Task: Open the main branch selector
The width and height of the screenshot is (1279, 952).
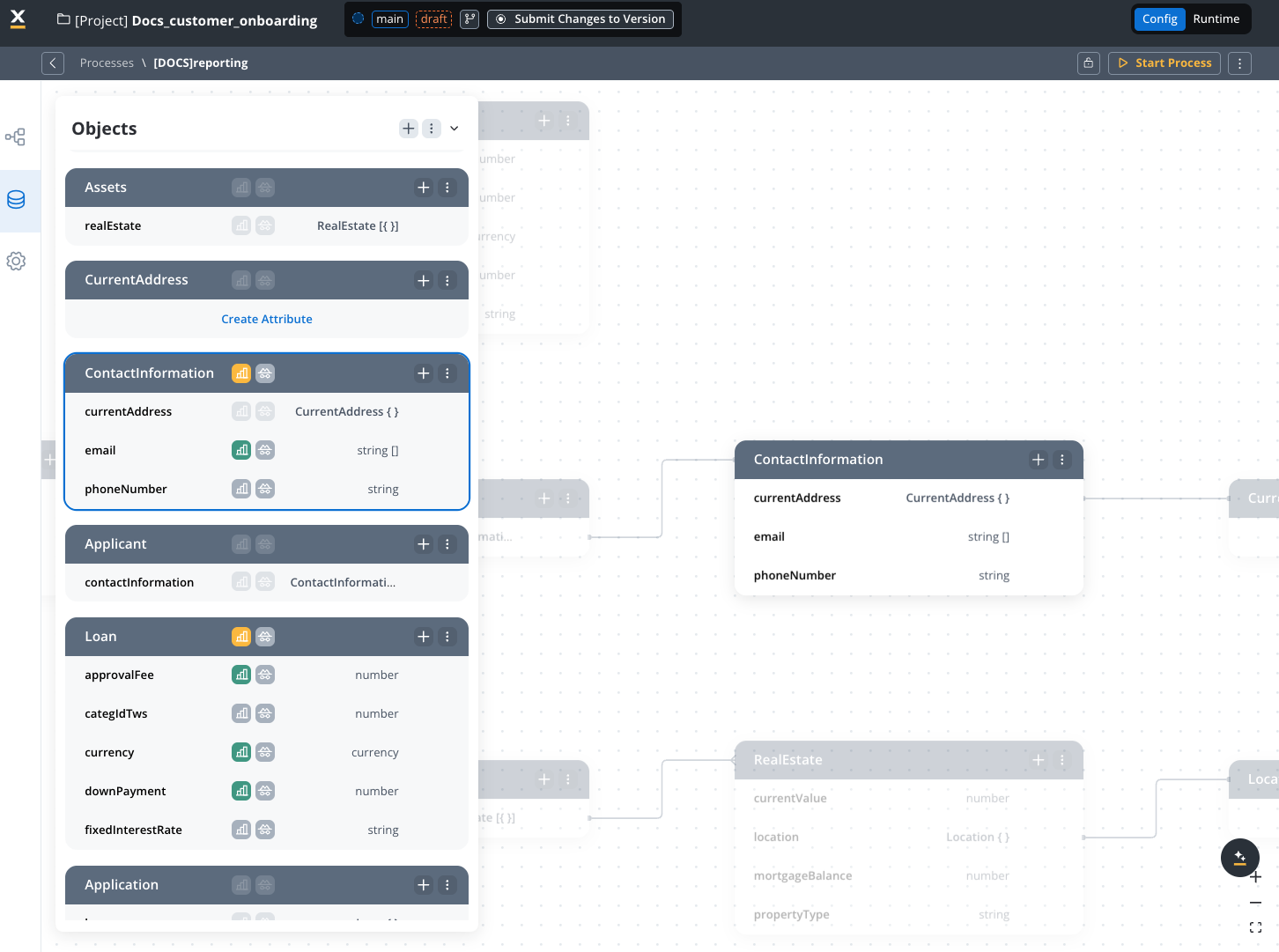Action: [390, 18]
